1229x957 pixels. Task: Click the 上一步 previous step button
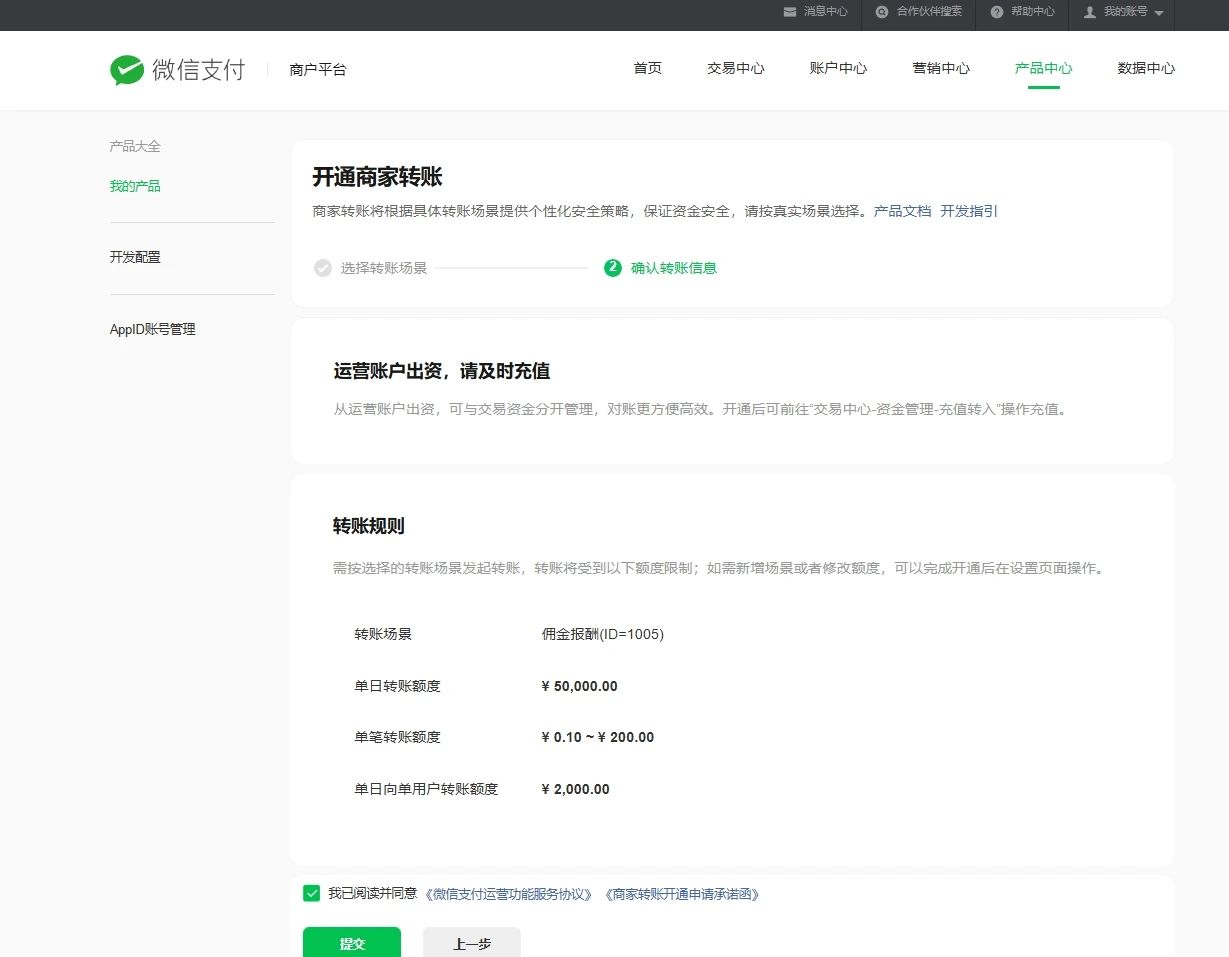(x=472, y=943)
